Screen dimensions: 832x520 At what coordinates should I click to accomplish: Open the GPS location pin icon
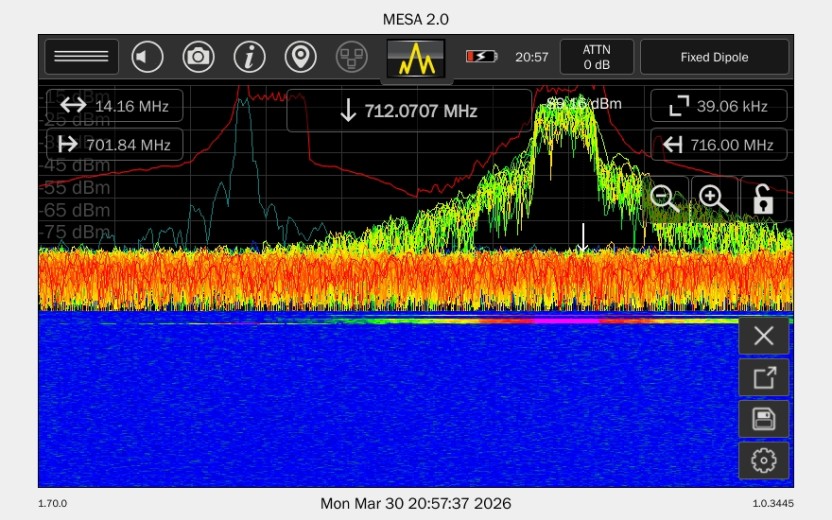300,57
